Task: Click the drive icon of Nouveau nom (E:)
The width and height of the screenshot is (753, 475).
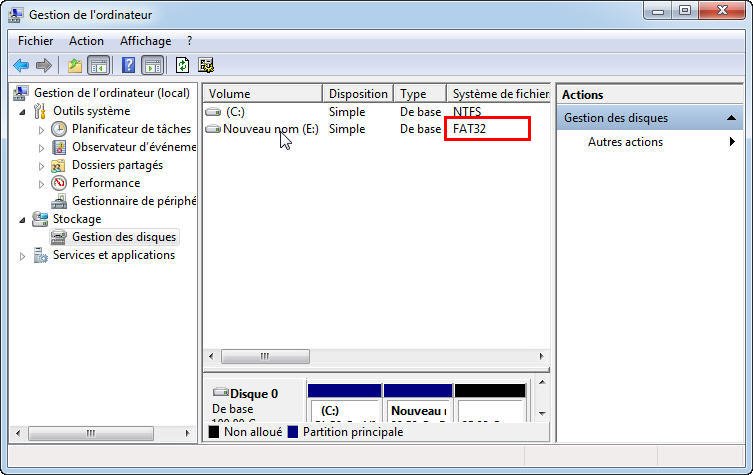Action: [x=213, y=129]
